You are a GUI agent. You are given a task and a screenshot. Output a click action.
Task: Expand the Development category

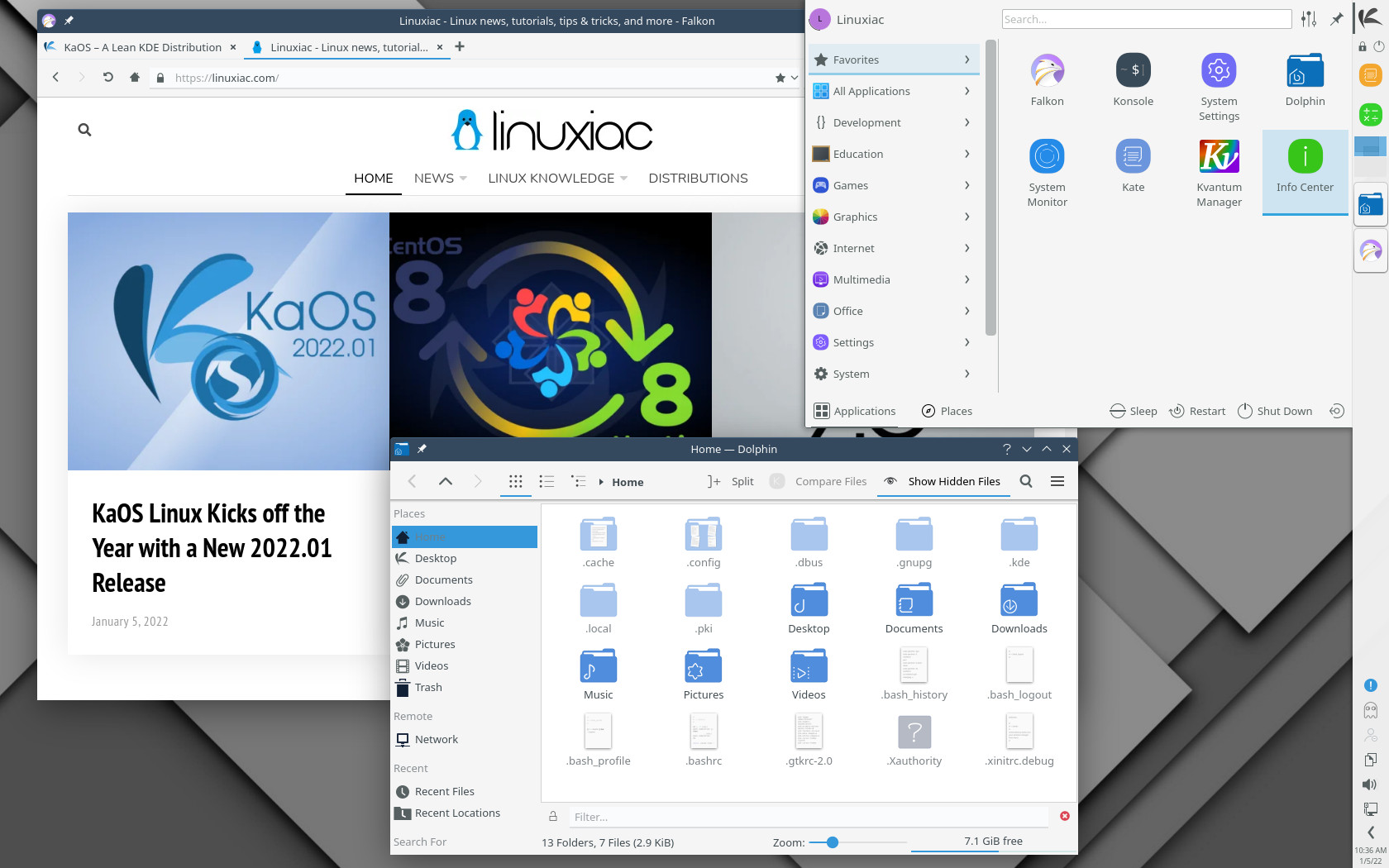coord(894,122)
